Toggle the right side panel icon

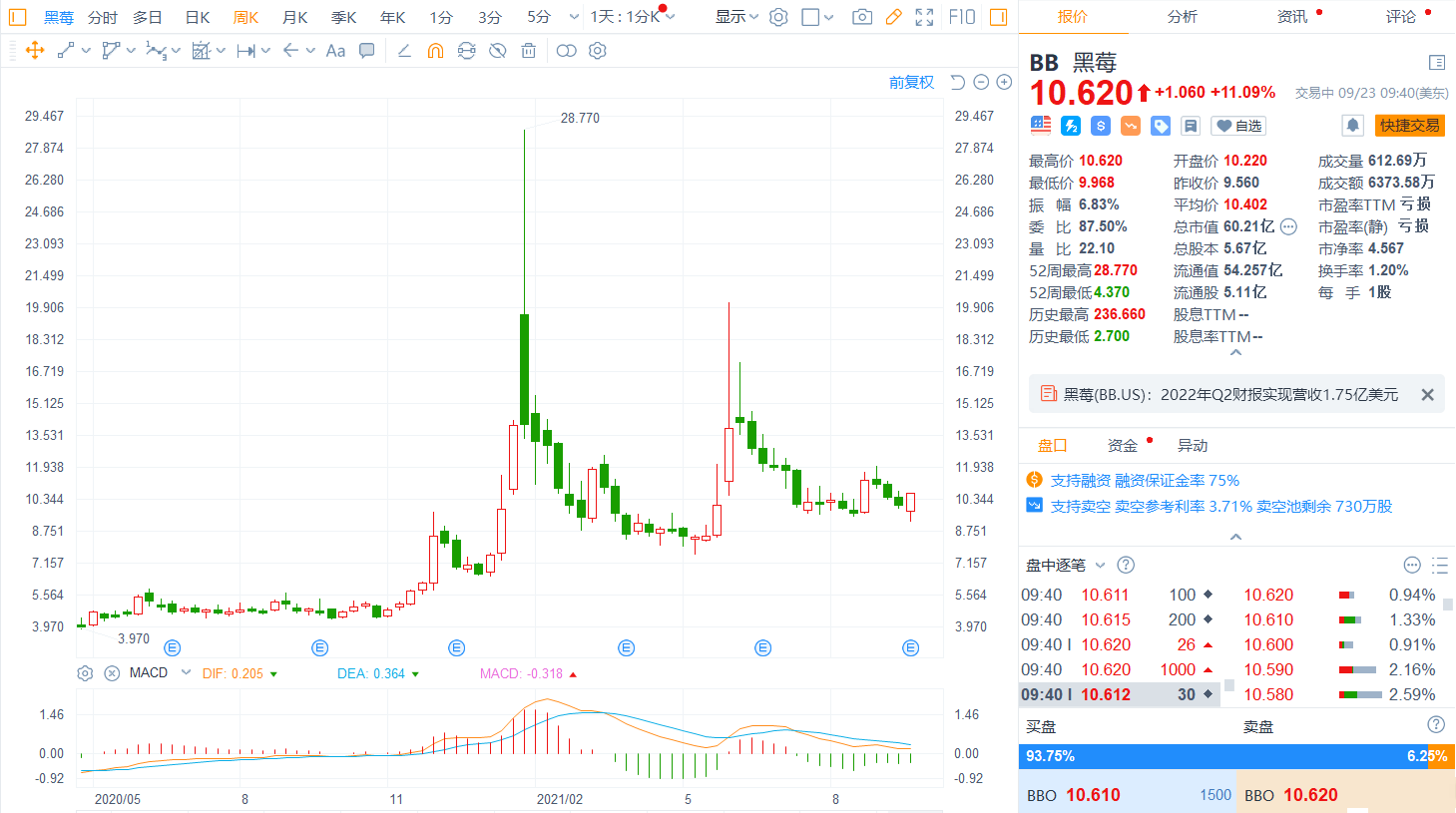pyautogui.click(x=998, y=17)
